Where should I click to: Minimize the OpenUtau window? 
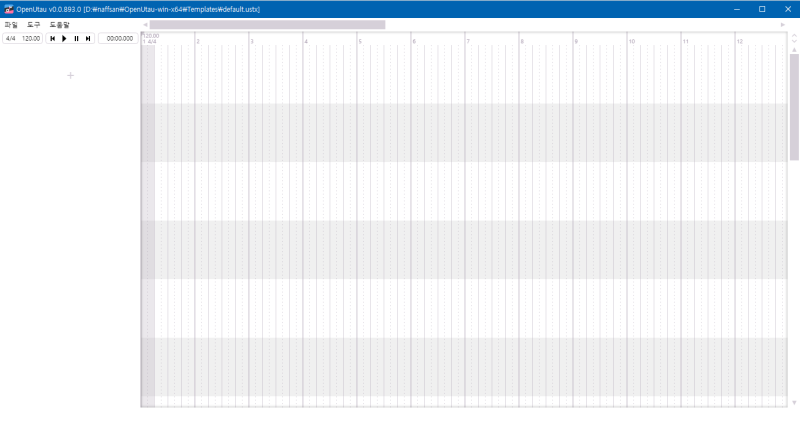(737, 9)
